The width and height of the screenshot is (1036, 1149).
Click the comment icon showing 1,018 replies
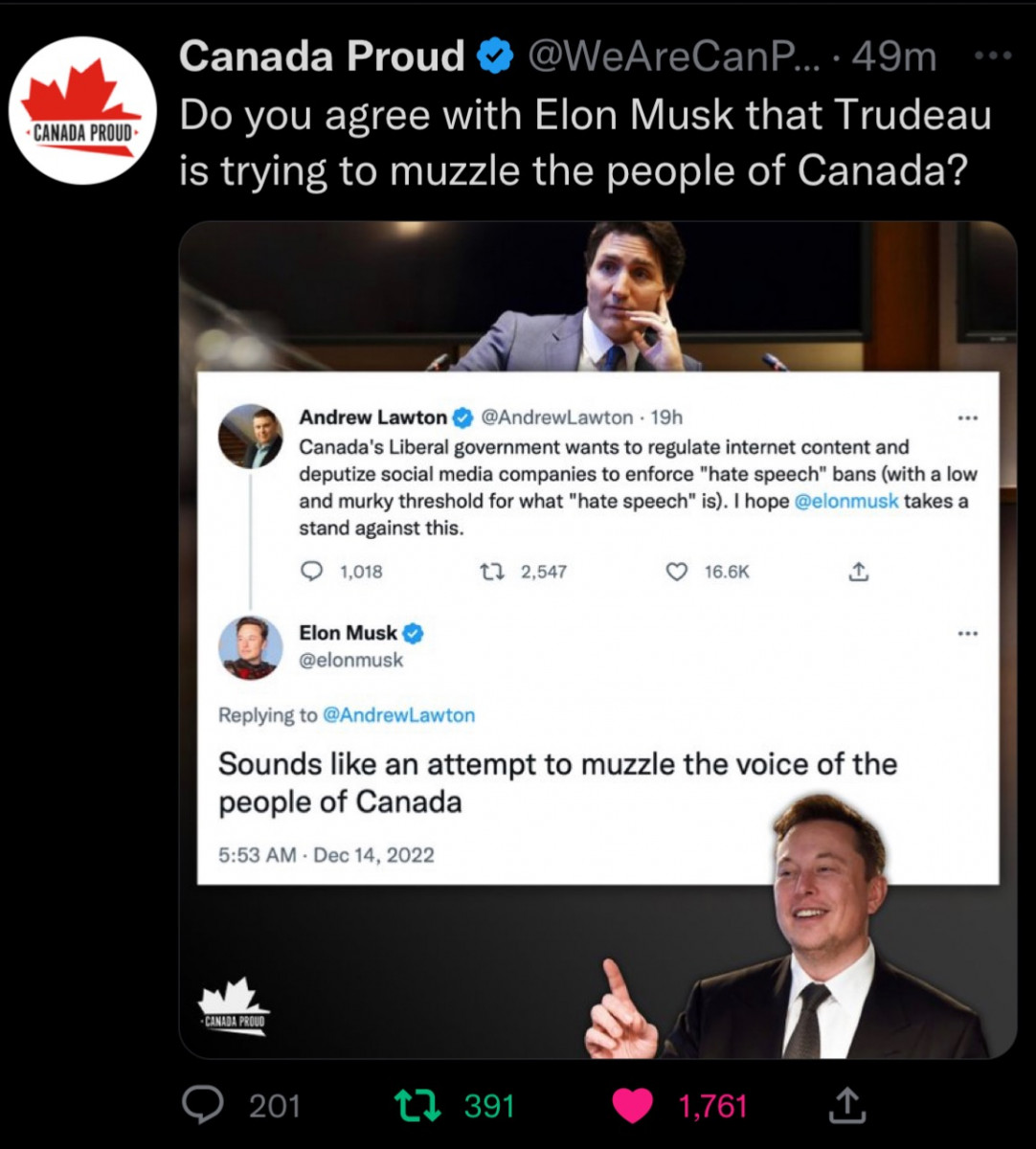tap(312, 572)
